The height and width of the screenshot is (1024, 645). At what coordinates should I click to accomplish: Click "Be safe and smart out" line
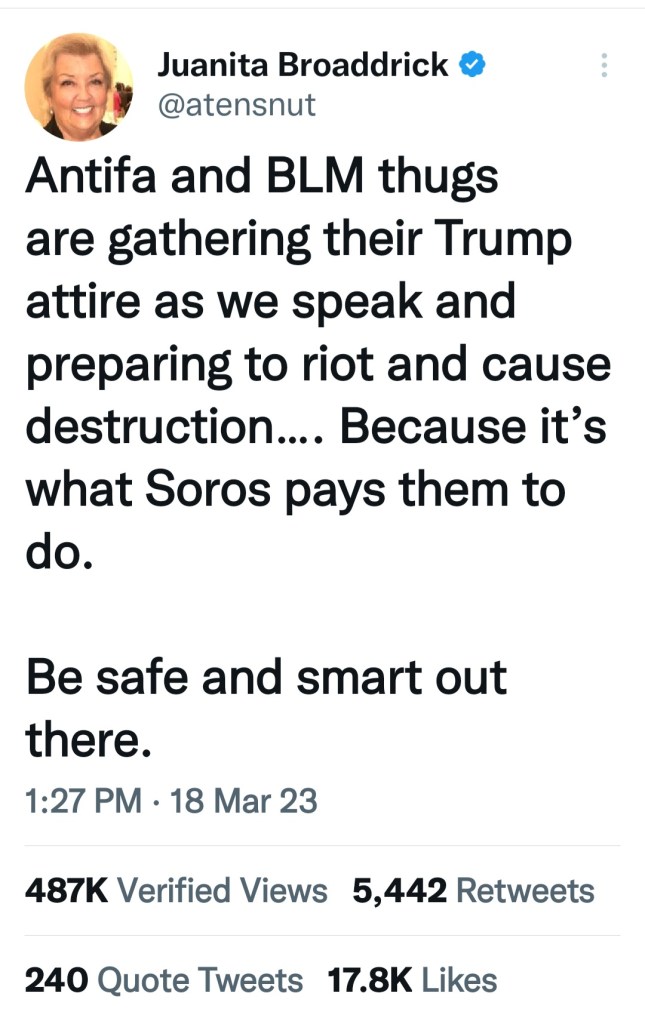point(266,677)
